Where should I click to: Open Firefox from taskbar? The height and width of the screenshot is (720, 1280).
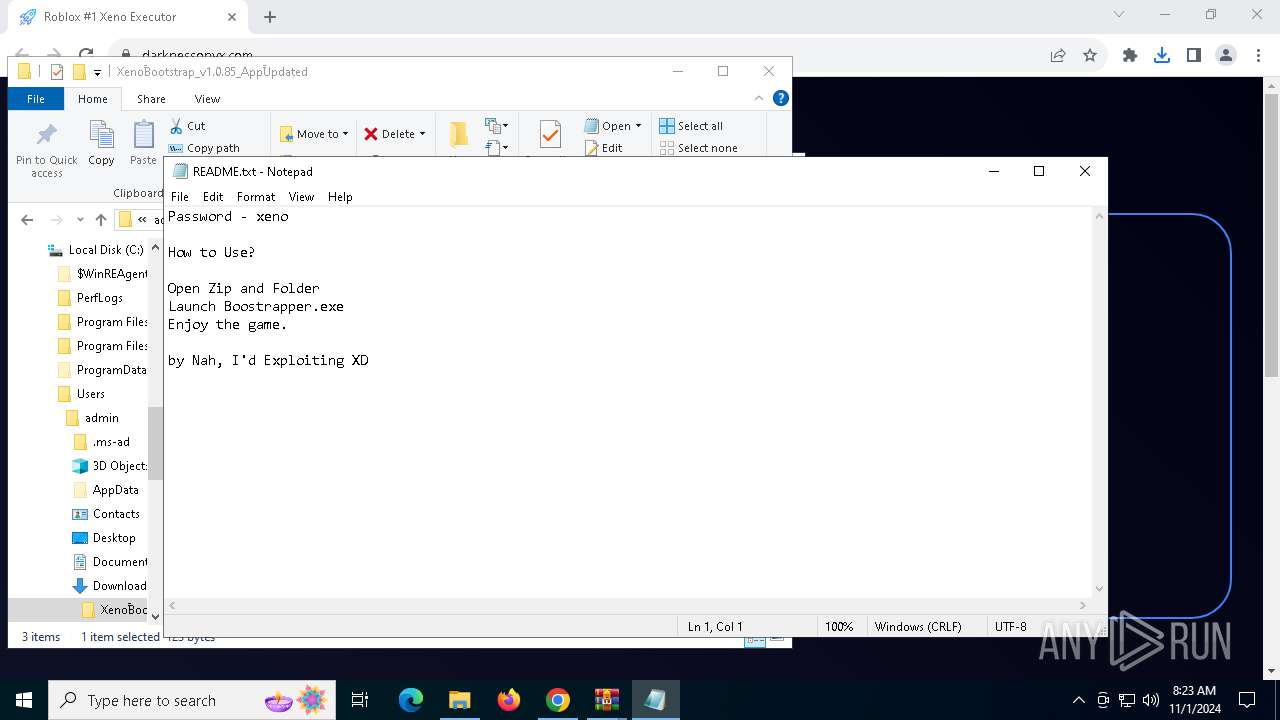point(509,700)
